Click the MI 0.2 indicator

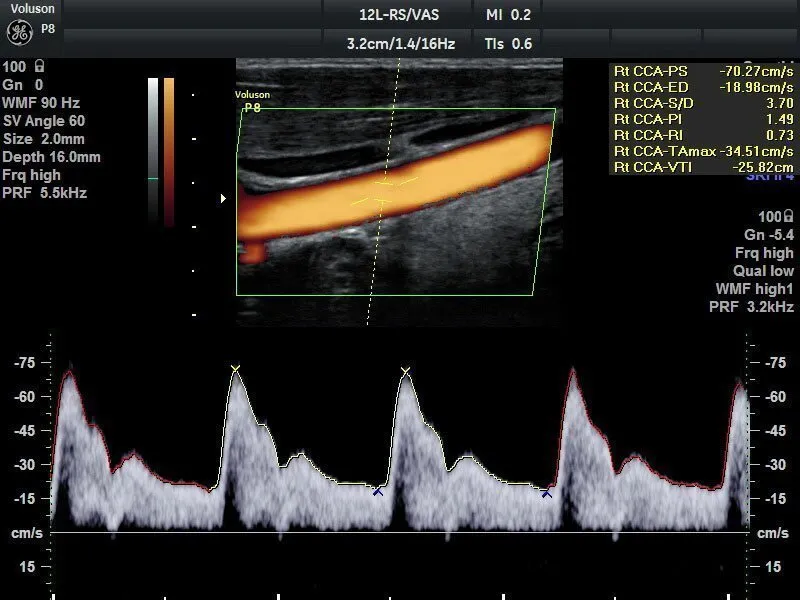(508, 16)
